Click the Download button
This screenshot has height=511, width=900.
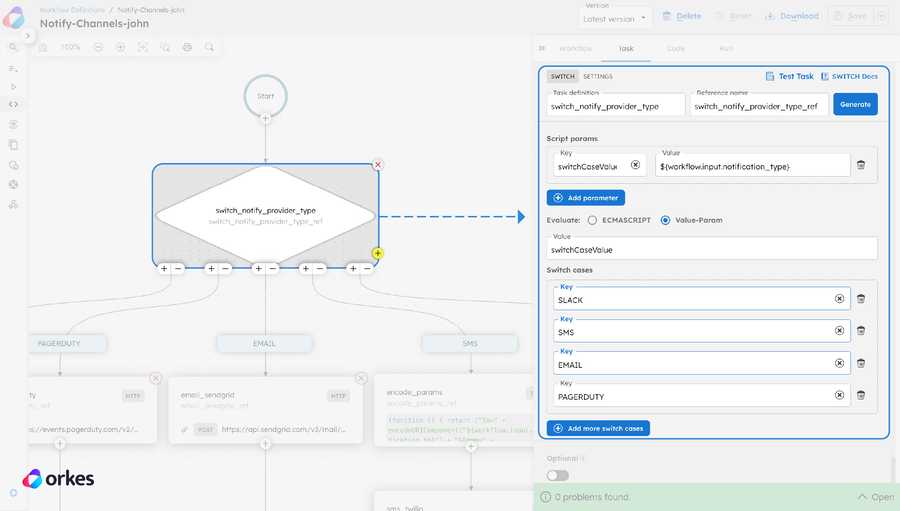point(792,16)
